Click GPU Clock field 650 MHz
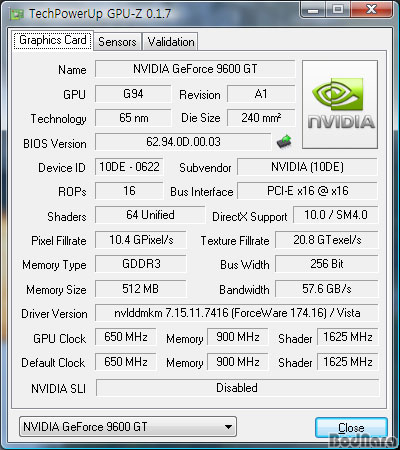Screen dimensions: 400x450 coord(126,337)
